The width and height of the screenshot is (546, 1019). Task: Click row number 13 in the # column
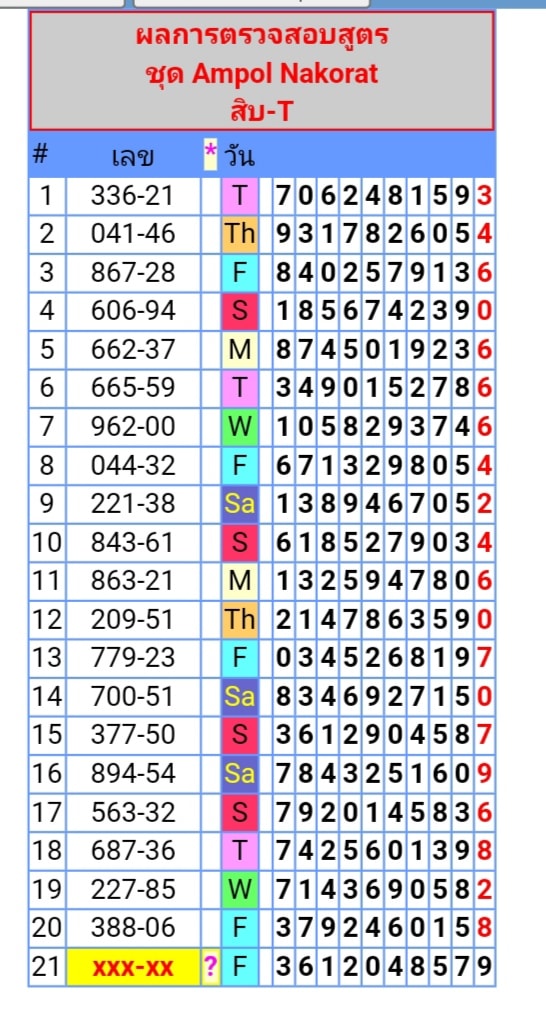(x=47, y=658)
